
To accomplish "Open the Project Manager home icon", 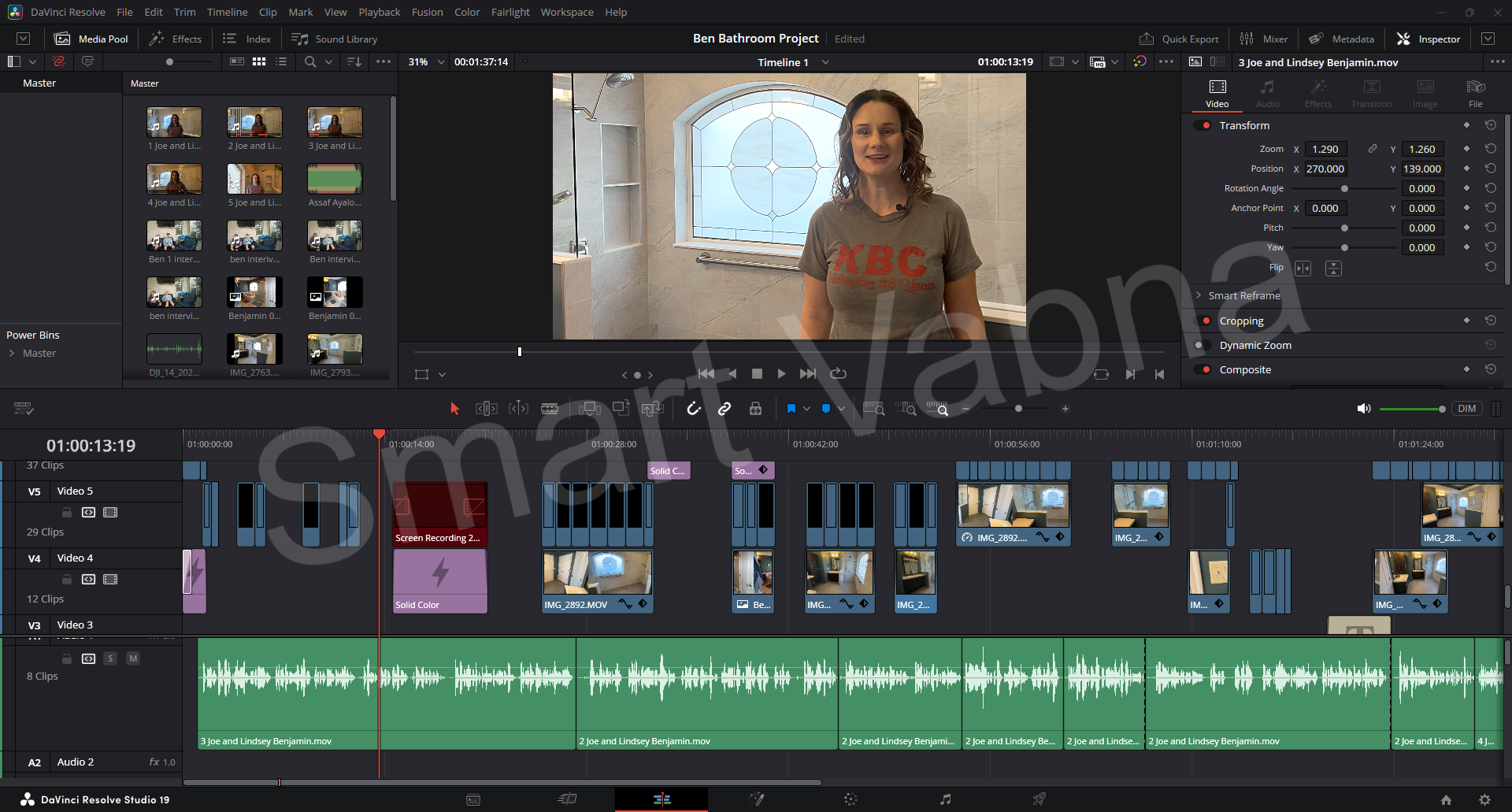I will 1446,799.
